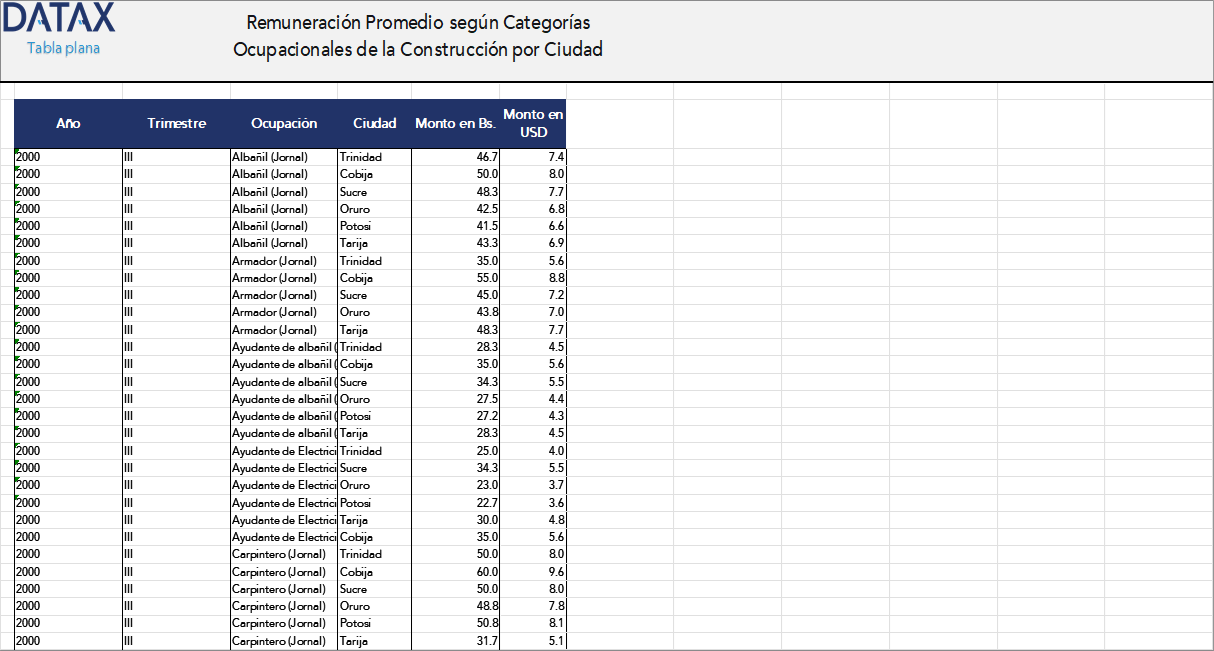
Task: Click the cell showing 9.6 USD
Action: [533, 572]
